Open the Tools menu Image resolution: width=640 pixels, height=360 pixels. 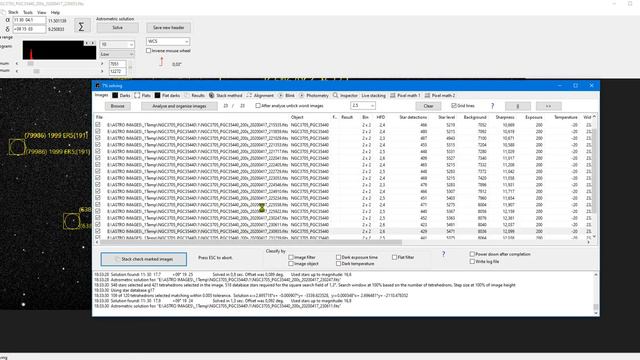28,13
